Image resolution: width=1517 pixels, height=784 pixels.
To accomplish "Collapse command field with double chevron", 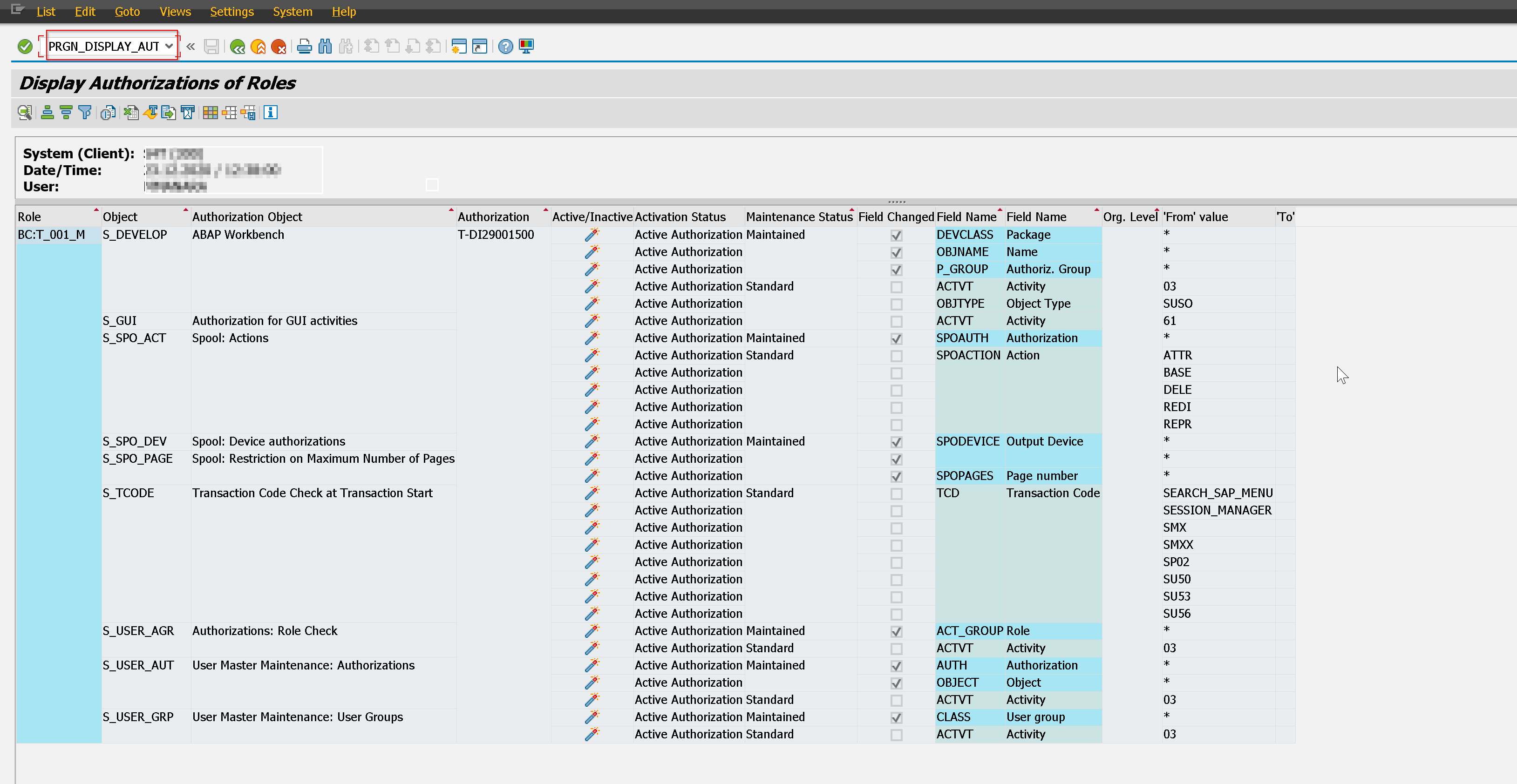I will point(190,47).
